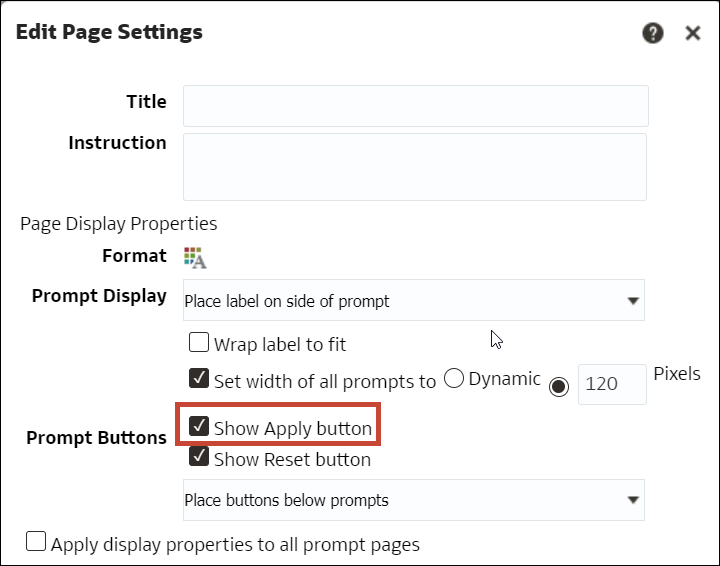Click the pixel width field showing 120
This screenshot has width=720, height=566.
[612, 384]
